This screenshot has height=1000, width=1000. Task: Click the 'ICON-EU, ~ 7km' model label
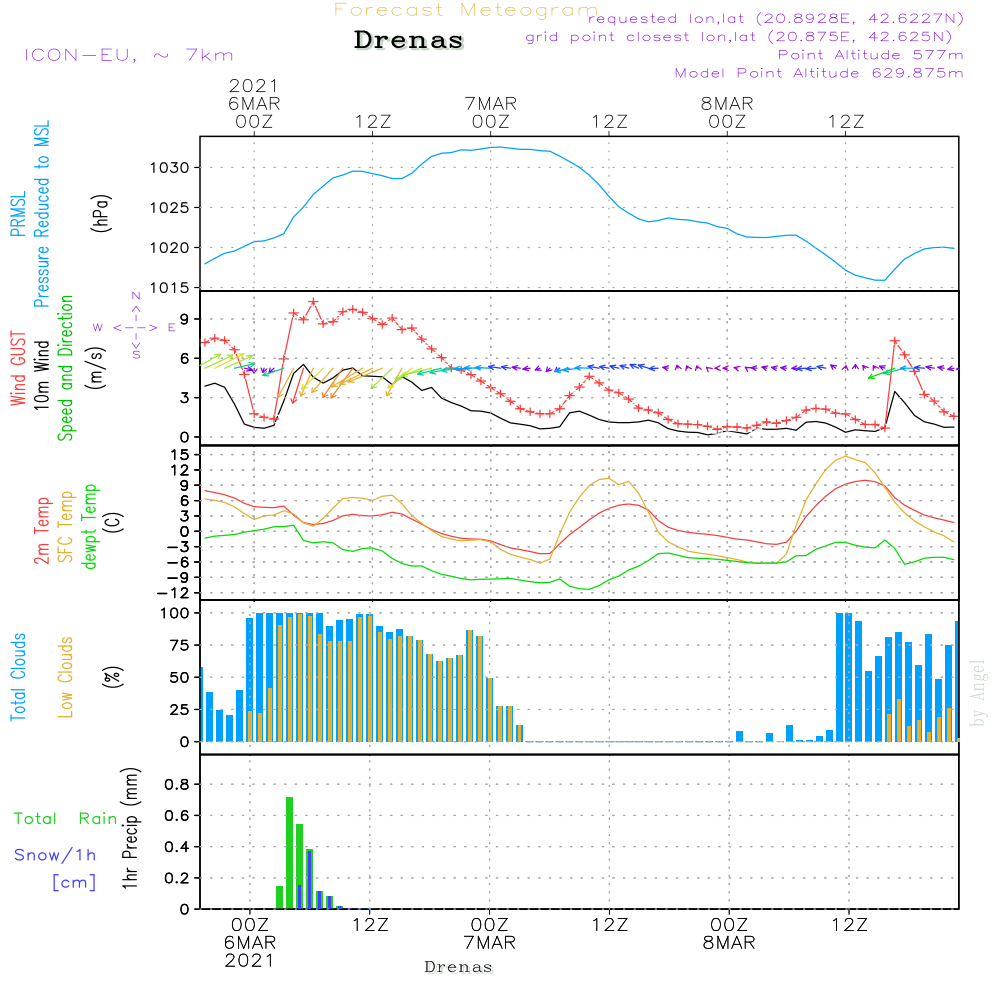pos(129,55)
